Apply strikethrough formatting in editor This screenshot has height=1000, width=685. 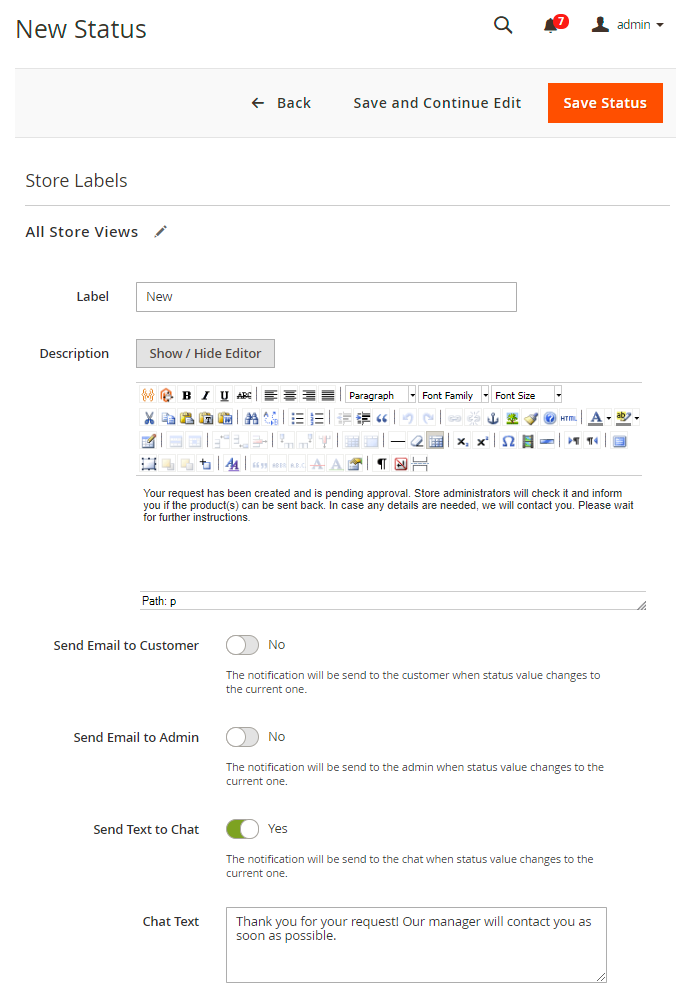click(x=244, y=395)
